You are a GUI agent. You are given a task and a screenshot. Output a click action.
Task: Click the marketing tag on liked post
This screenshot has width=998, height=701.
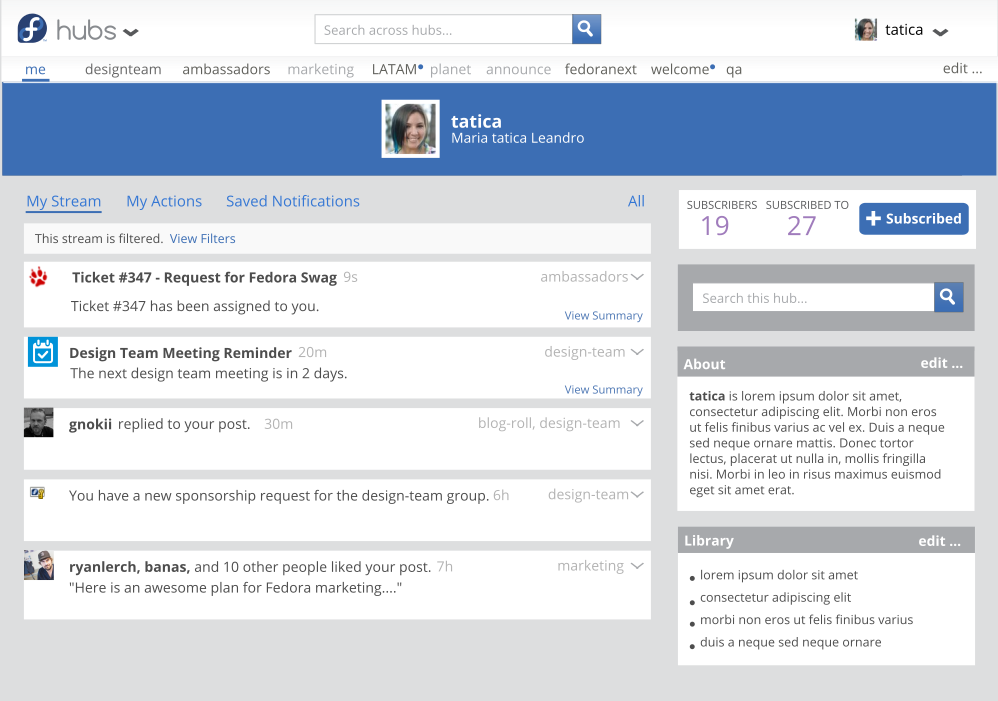[x=591, y=566]
